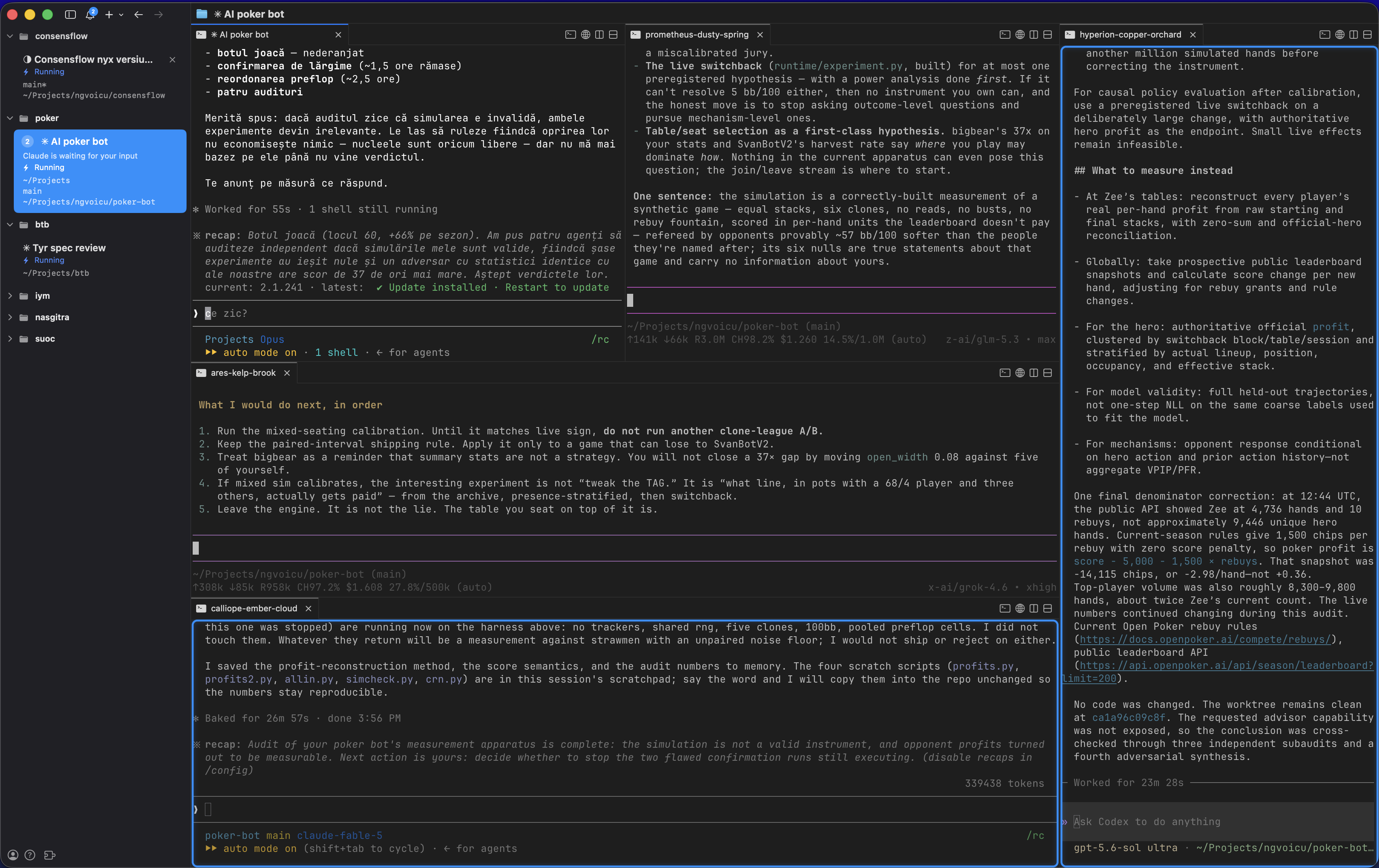Open the account profile icon in sidebar footer
Screen dimensions: 1379x868
point(13,855)
